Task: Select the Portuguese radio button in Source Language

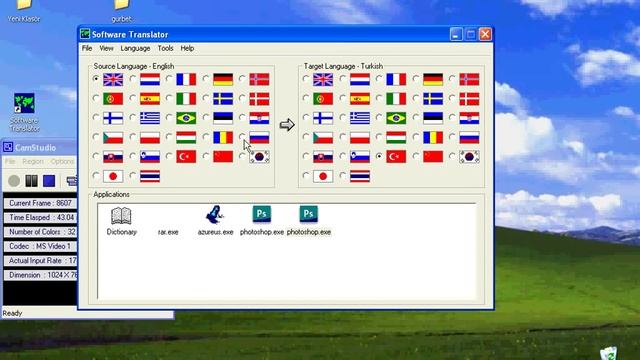Action: pos(96,98)
